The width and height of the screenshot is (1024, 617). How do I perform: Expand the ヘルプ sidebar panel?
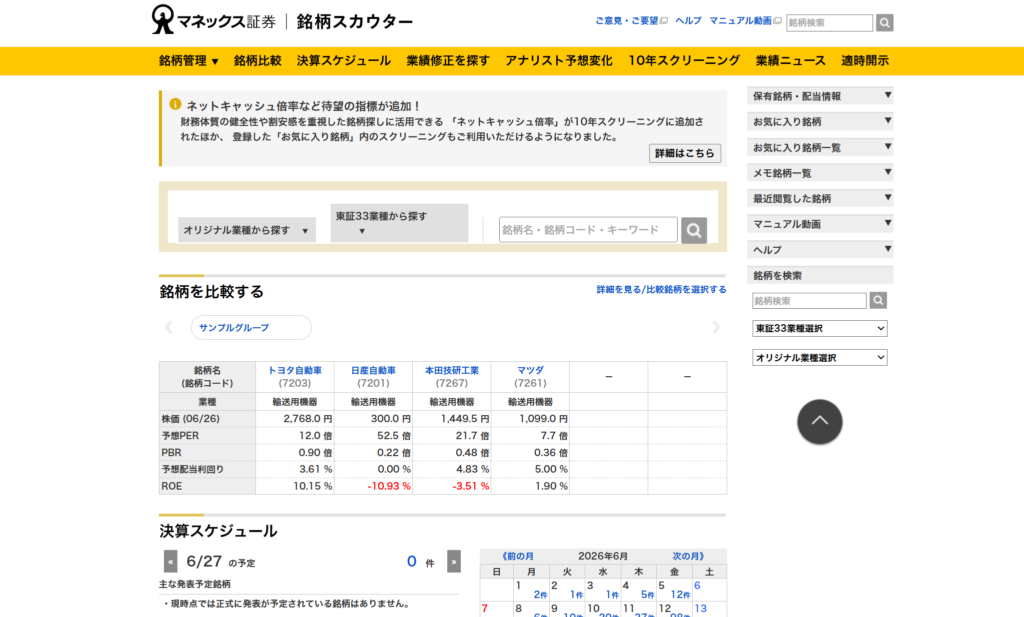click(x=820, y=249)
